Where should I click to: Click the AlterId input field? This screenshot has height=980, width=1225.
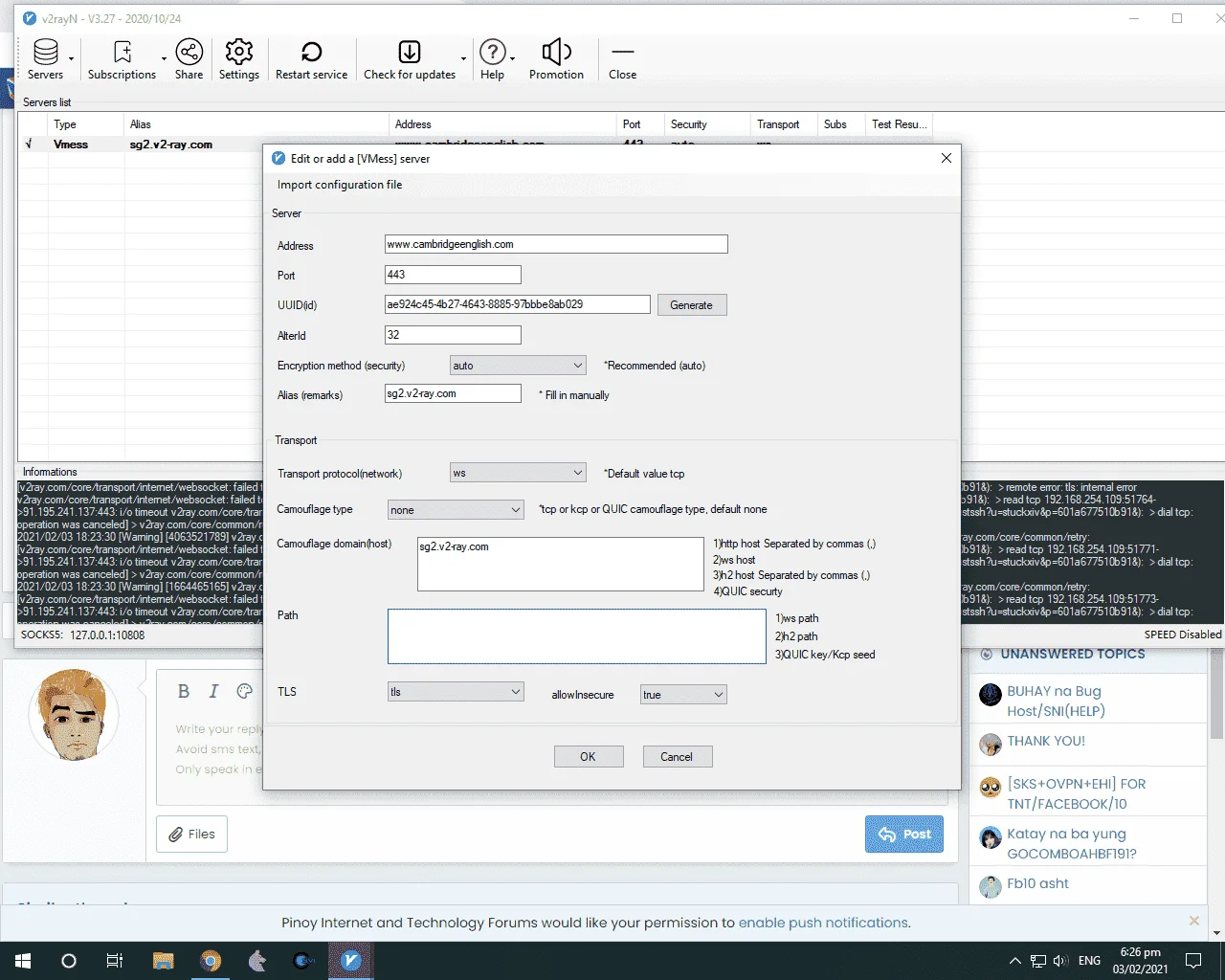[x=453, y=335]
